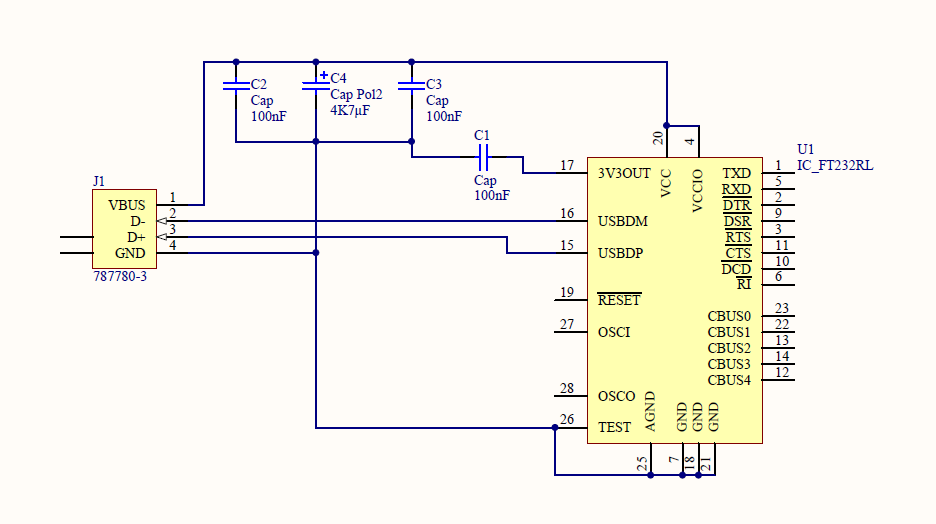This screenshot has height=524, width=936.
Task: Click pin number 12 beside CBUS4
Action: (x=782, y=372)
